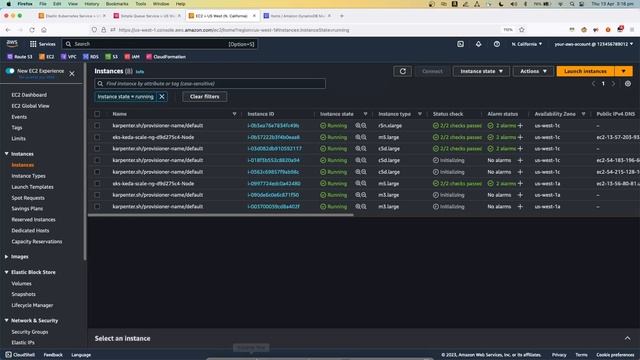Open the Actions dropdown
Screen dimensions: 640x360
point(533,71)
